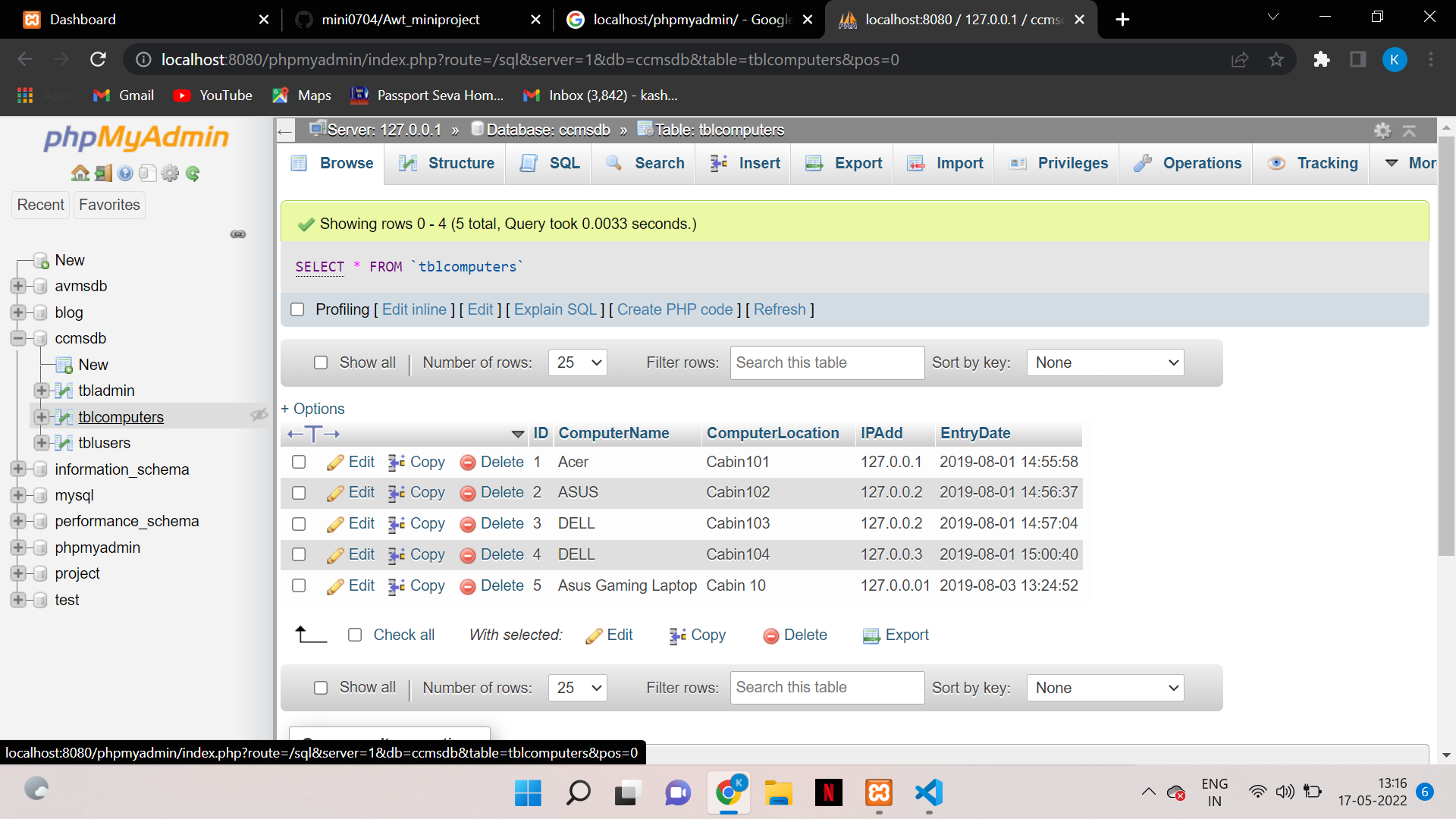Viewport: 1456px width, 819px height.
Task: Click the reload navigation panel icon
Action: [x=193, y=174]
